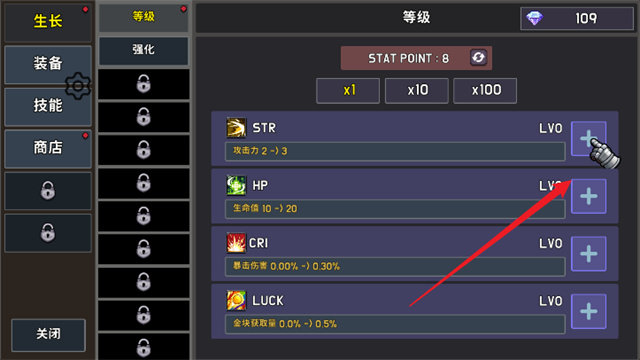Image resolution: width=640 pixels, height=360 pixels.
Task: Increase the HP stat with plus
Action: (588, 196)
